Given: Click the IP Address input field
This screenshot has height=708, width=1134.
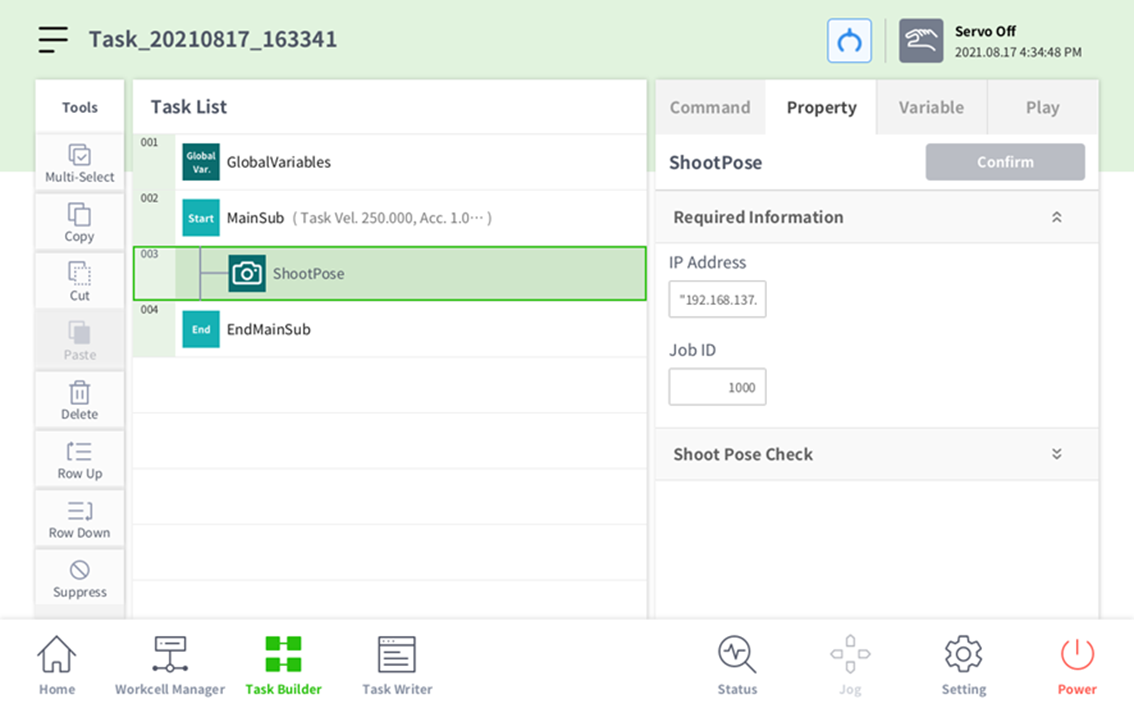Looking at the screenshot, I should [x=717, y=299].
